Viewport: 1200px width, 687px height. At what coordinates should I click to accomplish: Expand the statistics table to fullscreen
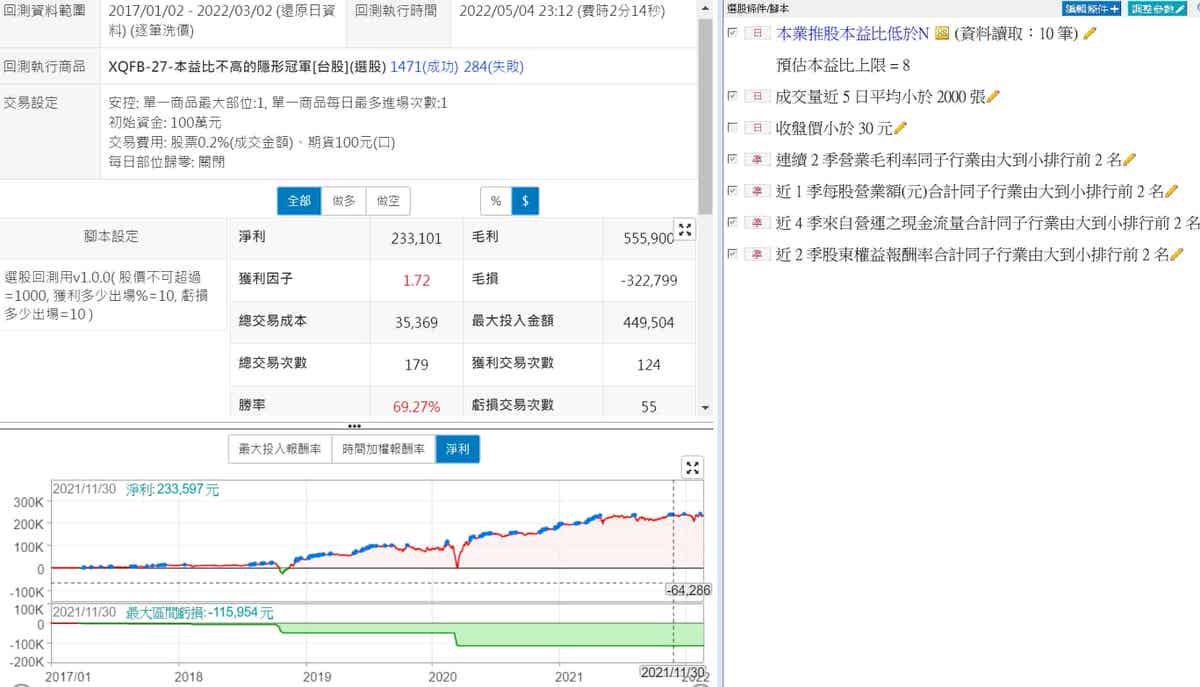point(685,230)
